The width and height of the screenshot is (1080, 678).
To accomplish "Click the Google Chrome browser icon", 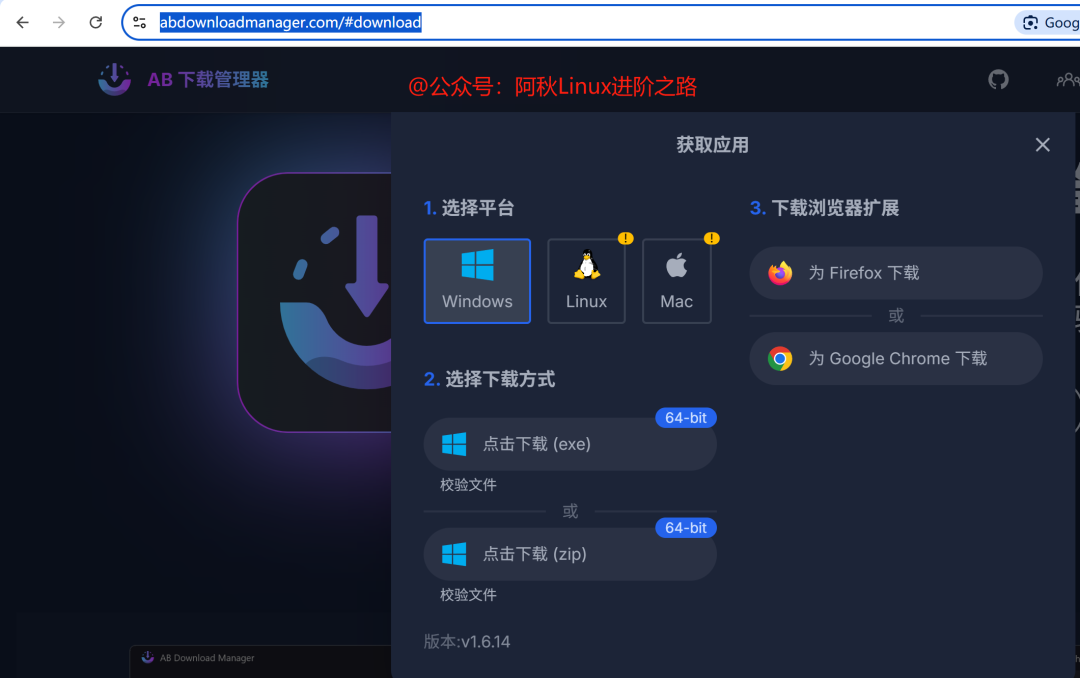I will pos(780,358).
